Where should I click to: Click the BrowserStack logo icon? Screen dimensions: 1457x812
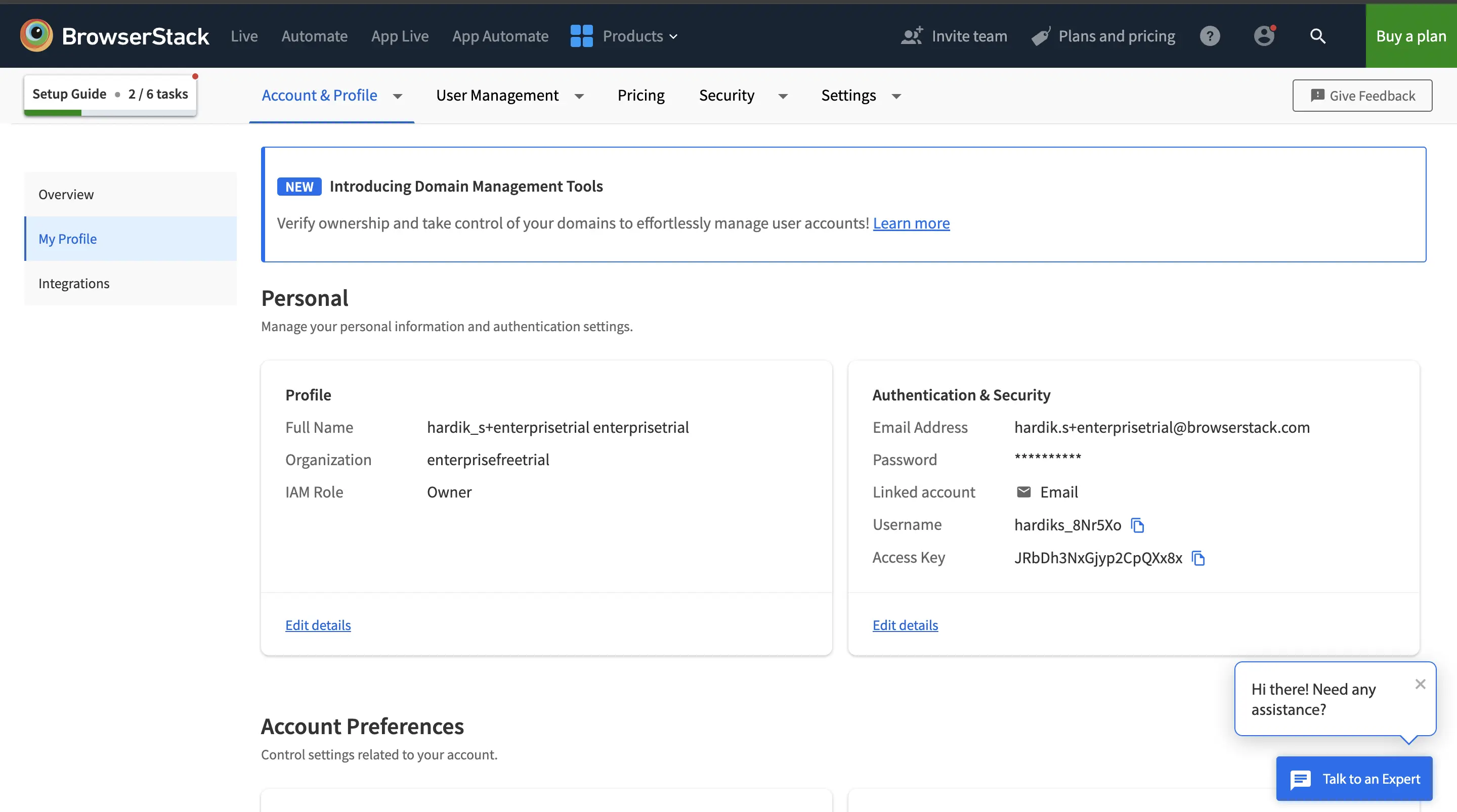(36, 35)
